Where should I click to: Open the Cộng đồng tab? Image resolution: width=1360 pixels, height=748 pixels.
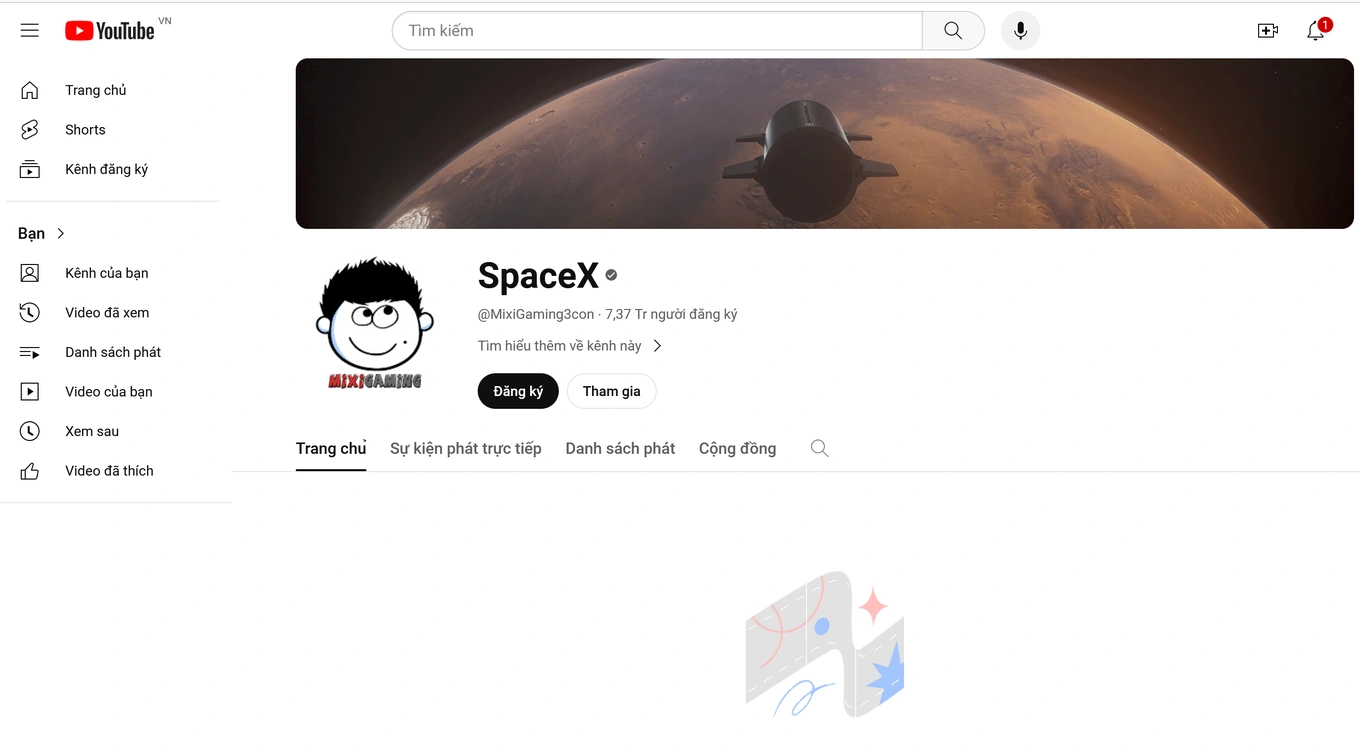(x=737, y=448)
